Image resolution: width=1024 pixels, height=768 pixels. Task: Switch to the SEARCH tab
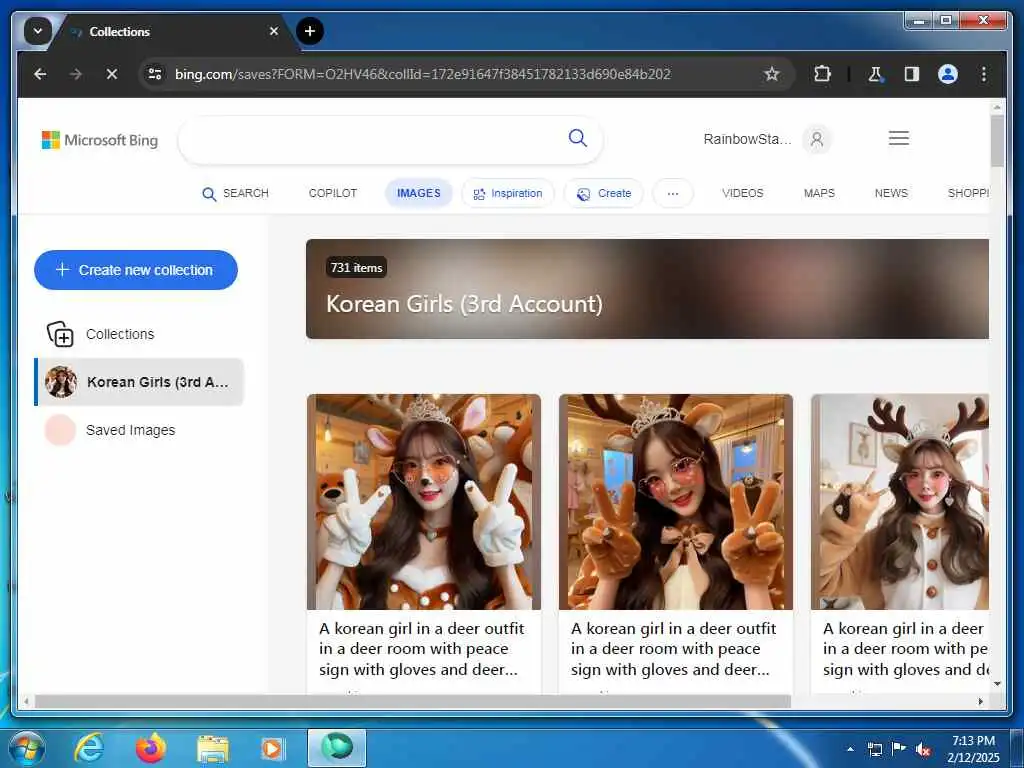(235, 193)
